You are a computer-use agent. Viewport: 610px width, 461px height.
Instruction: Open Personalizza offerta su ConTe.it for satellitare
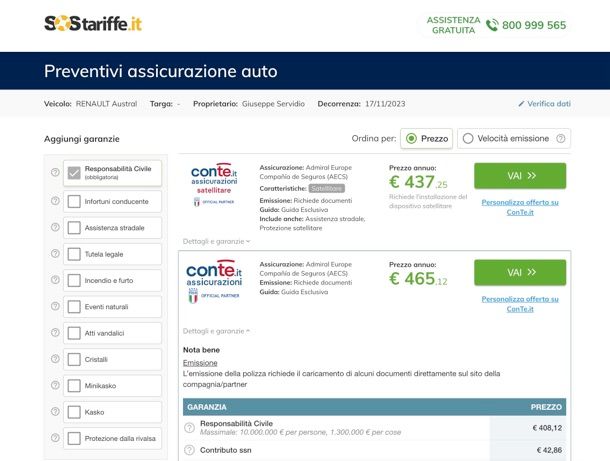(520, 207)
